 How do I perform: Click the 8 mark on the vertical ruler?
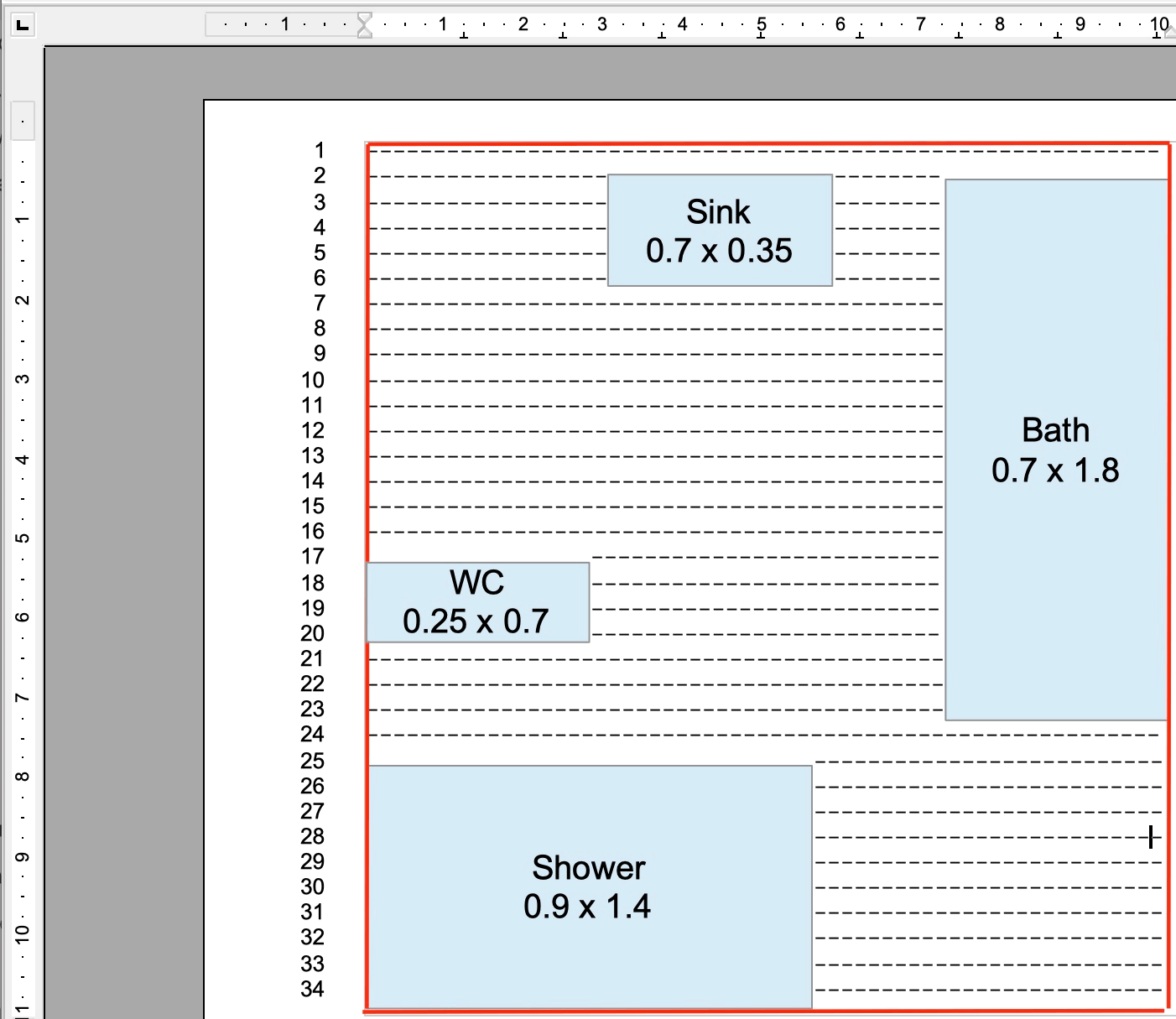[x=23, y=777]
